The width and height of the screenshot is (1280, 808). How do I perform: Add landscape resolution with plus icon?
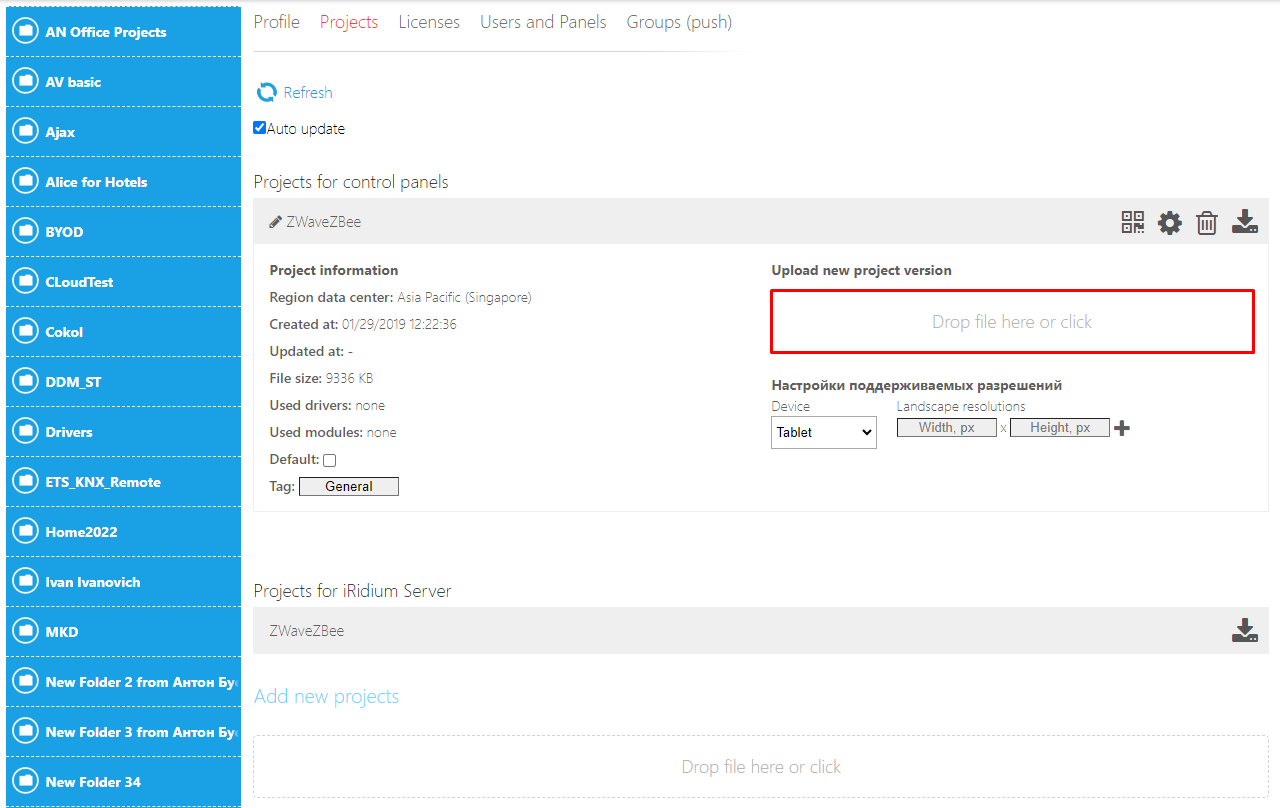pos(1122,428)
